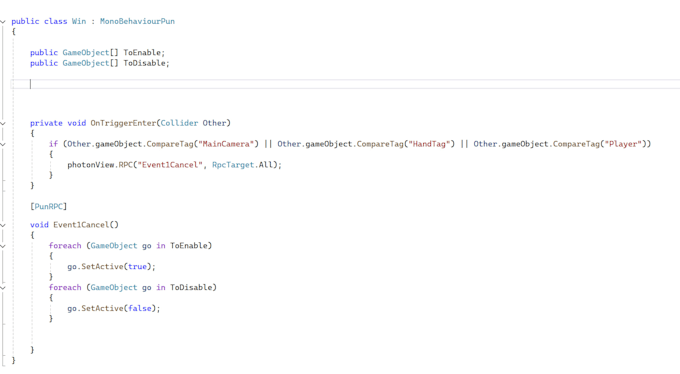This screenshot has width=680, height=374.
Task: Click the RPC method call
Action: click(x=126, y=164)
